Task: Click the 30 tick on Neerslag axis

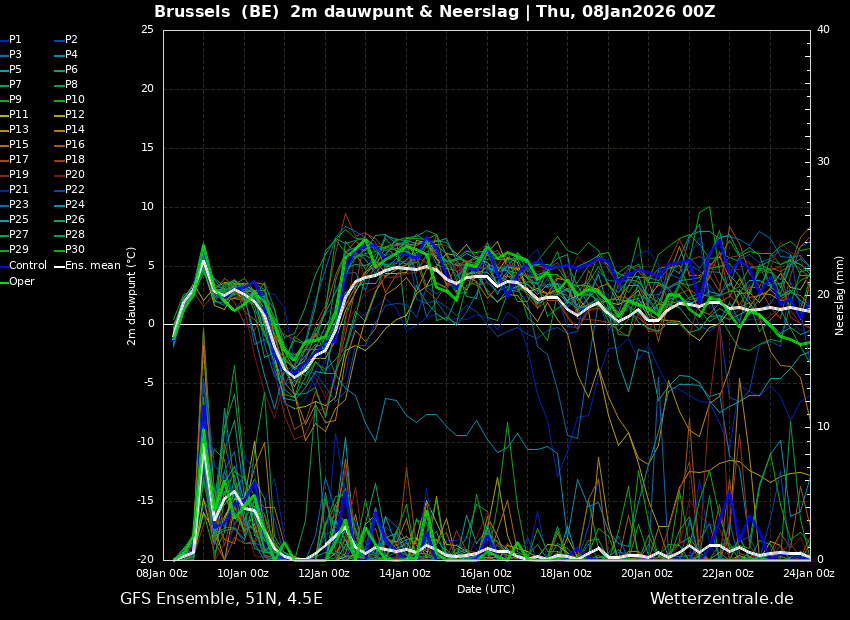Action: pyautogui.click(x=823, y=162)
